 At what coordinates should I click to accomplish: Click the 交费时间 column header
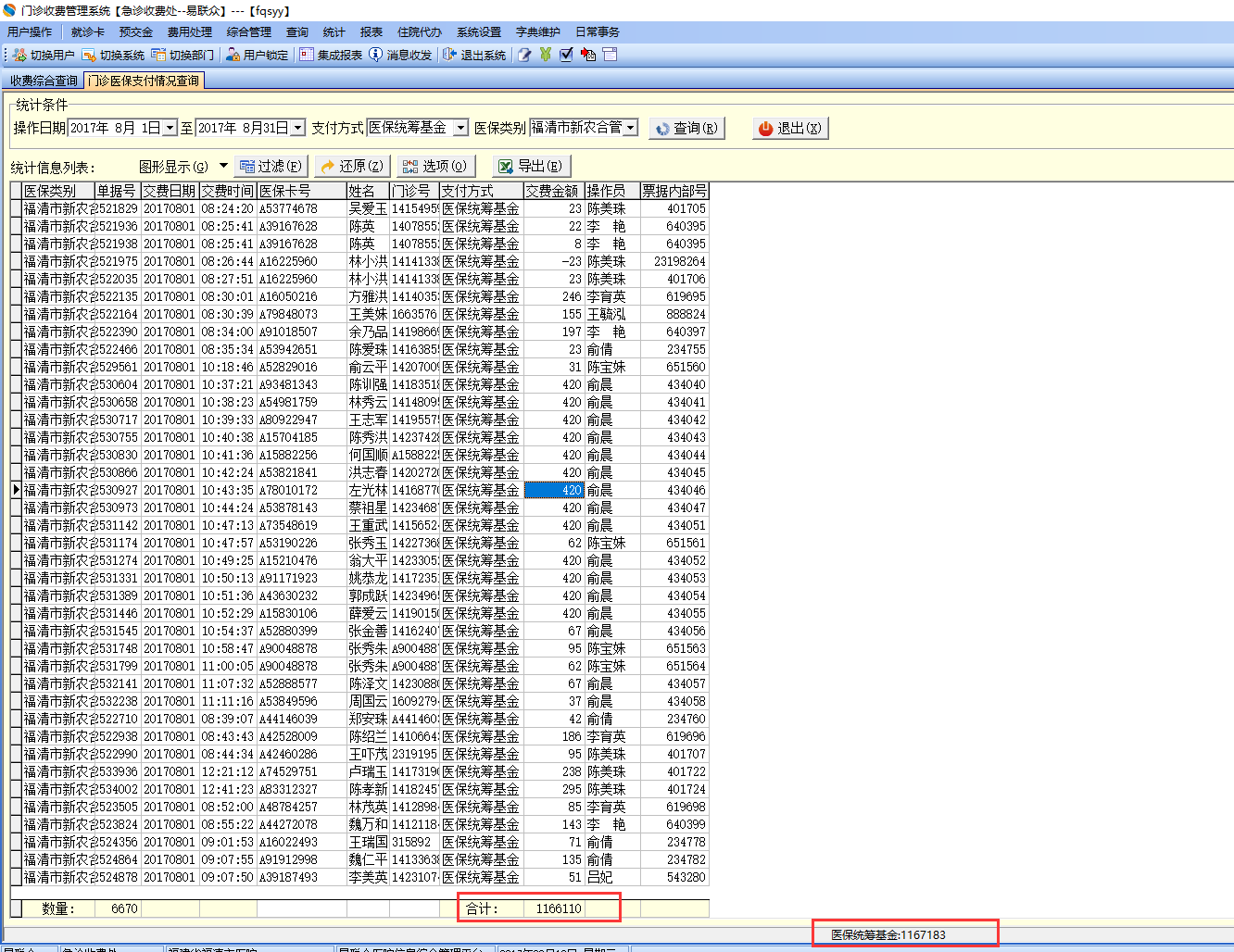(x=228, y=191)
